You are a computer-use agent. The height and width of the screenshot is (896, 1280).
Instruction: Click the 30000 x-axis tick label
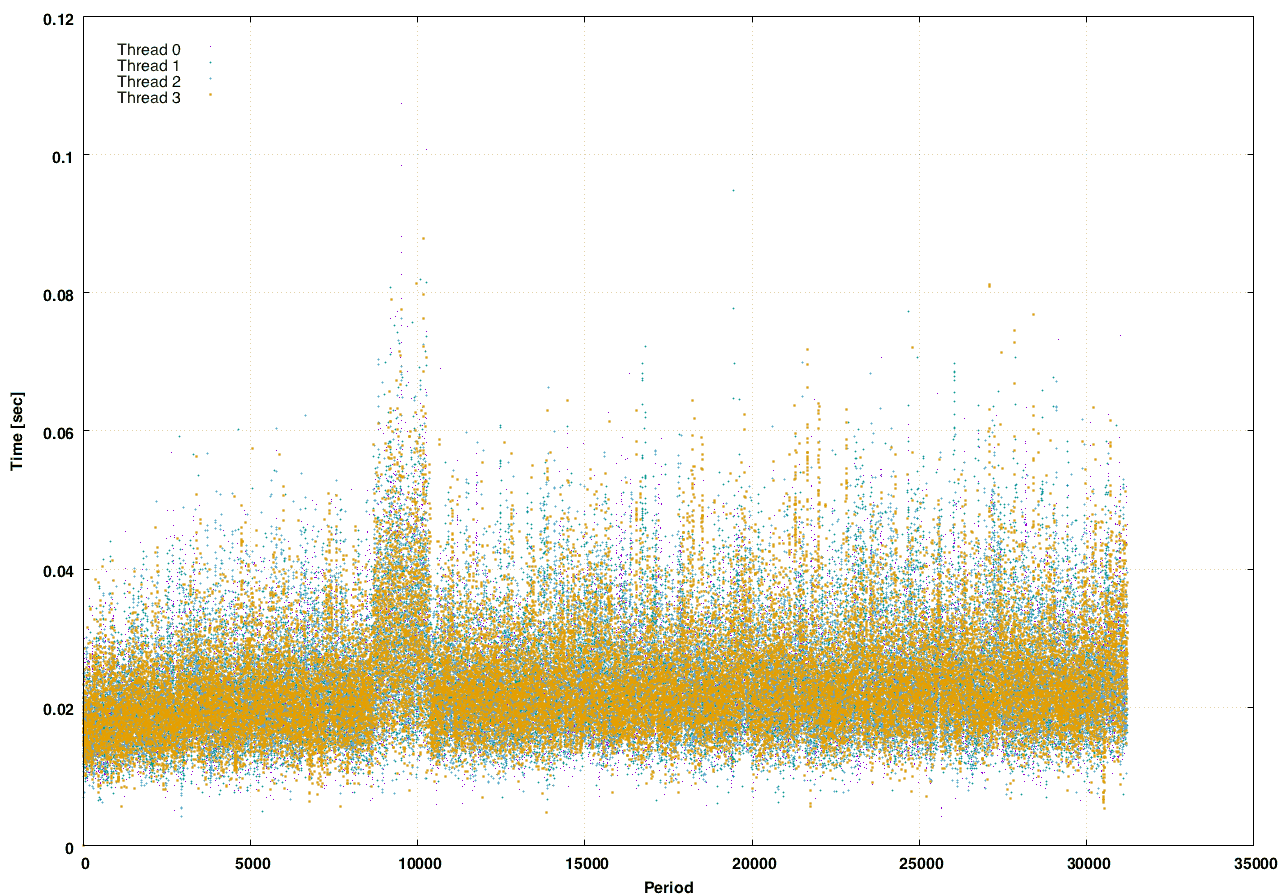click(1086, 864)
